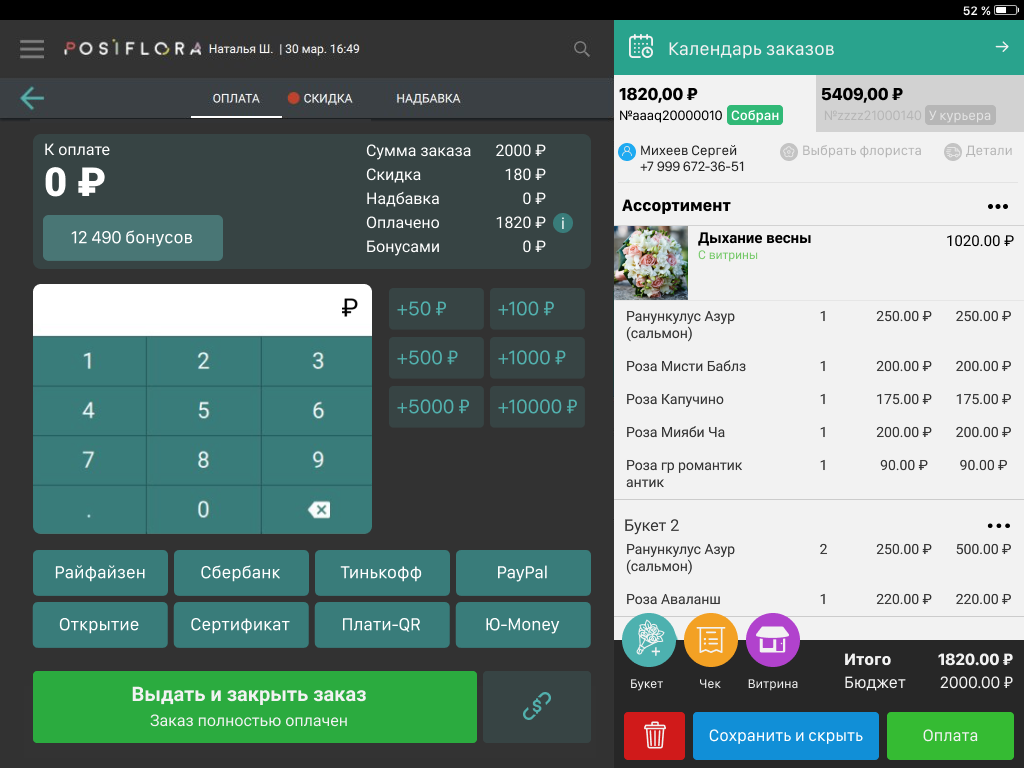
Task: Open the Чек receipt icon
Action: (x=711, y=640)
